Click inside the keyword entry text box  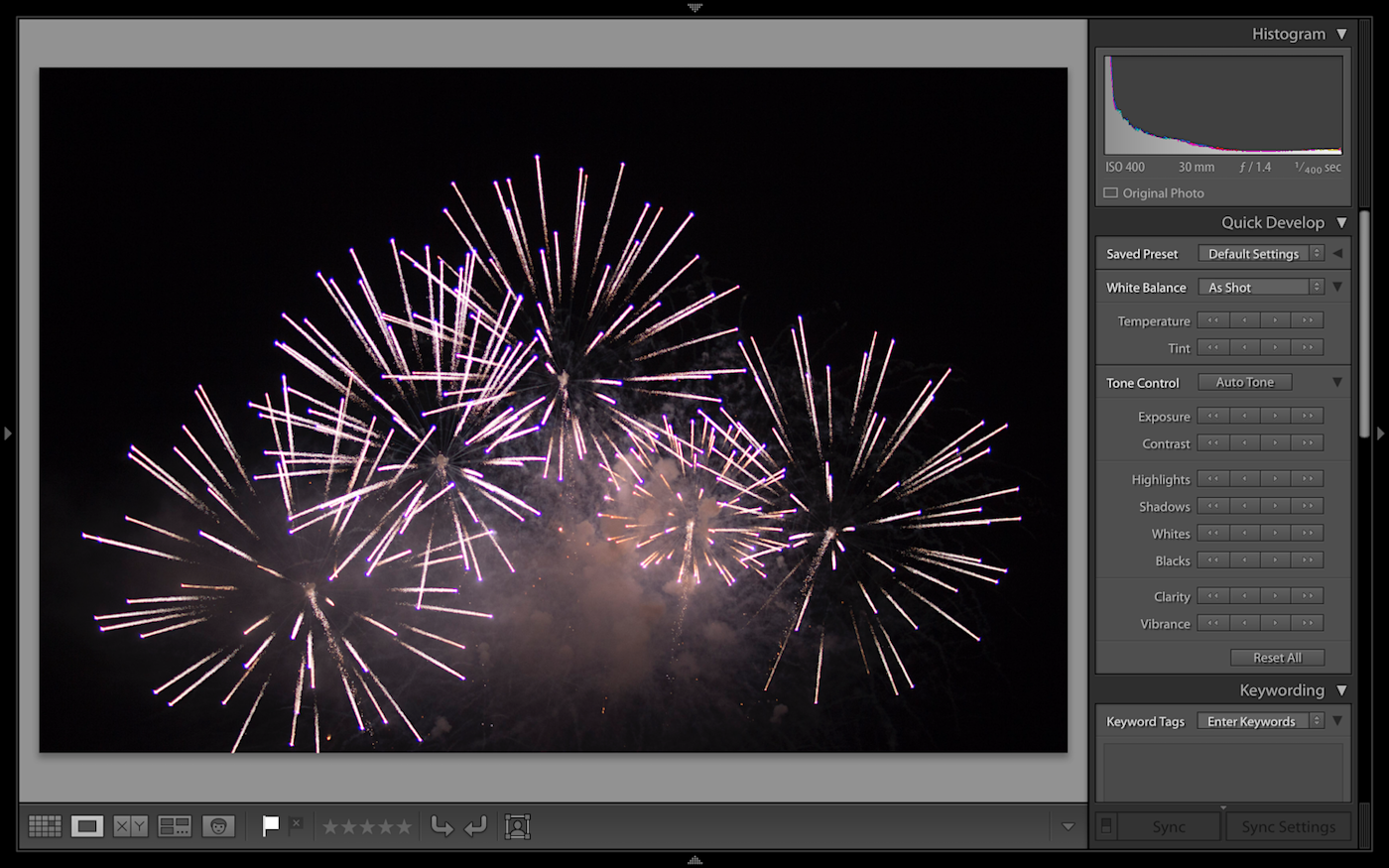(1222, 771)
